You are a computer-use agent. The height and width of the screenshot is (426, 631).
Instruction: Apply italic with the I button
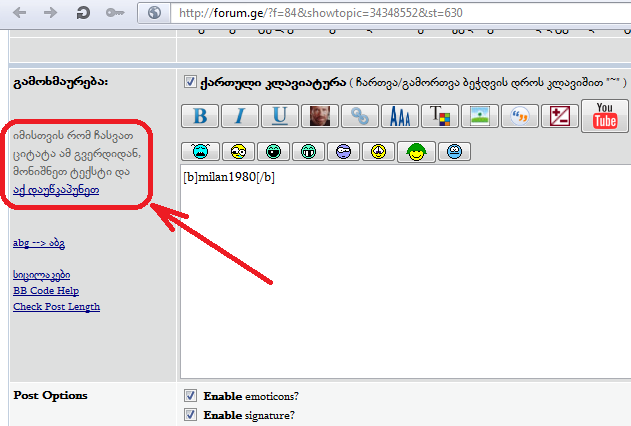tap(240, 116)
